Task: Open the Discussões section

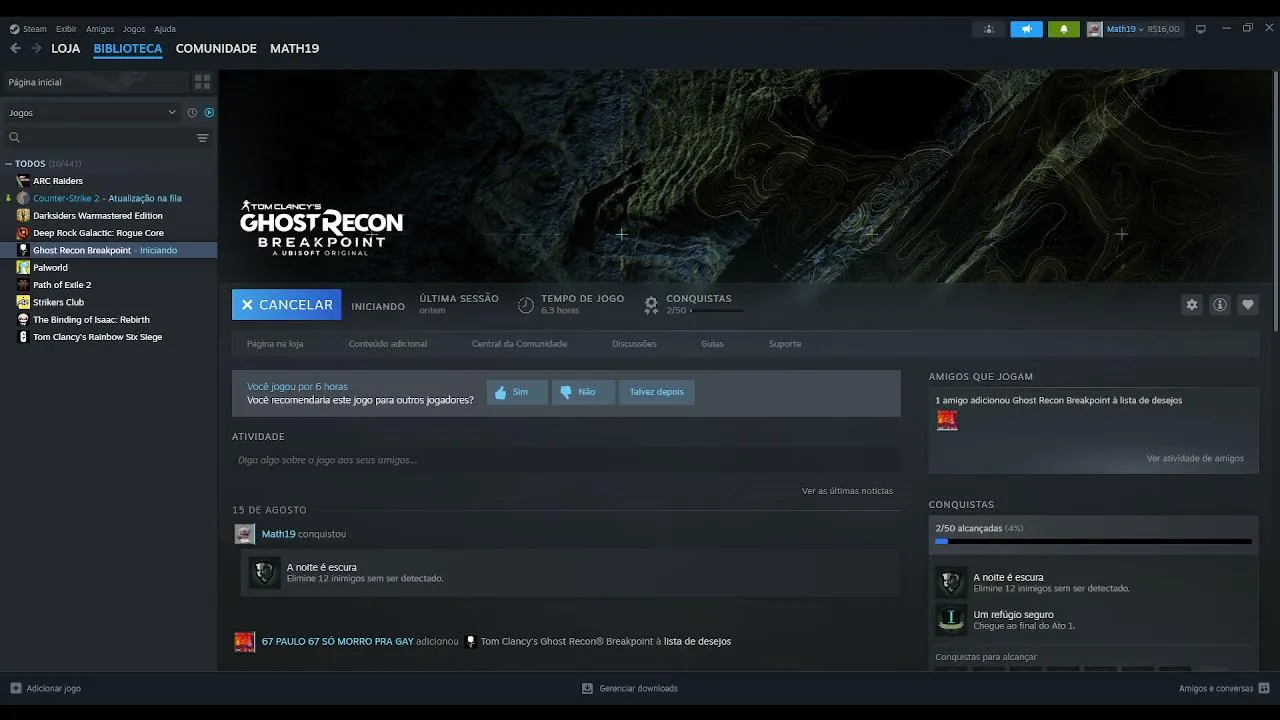Action: 634,344
